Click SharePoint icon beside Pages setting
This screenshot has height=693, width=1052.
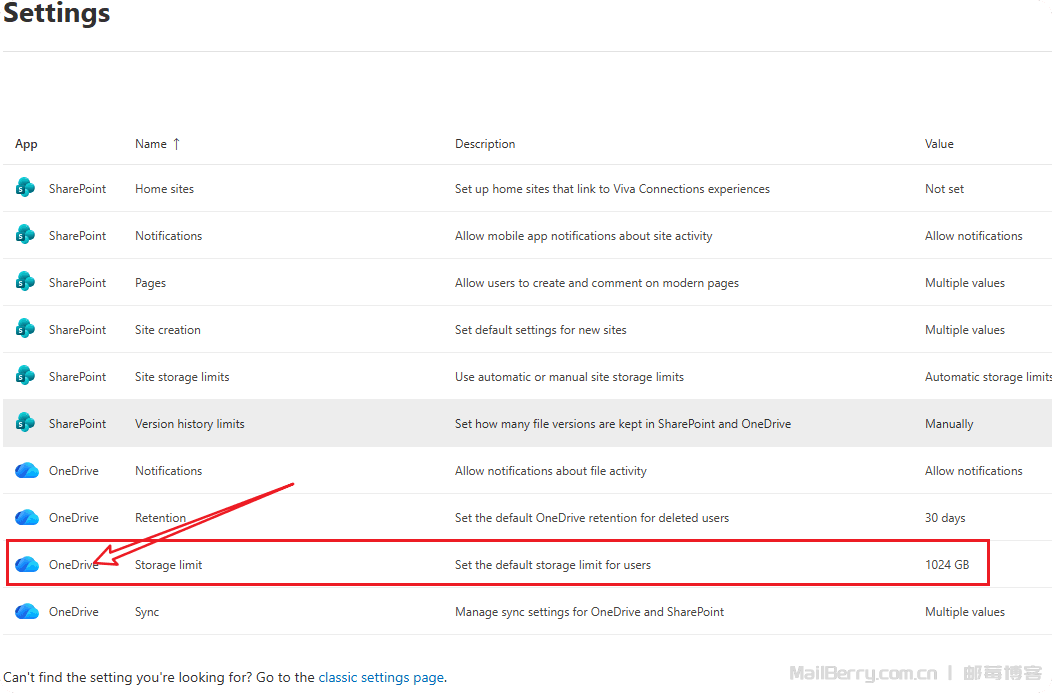pyautogui.click(x=25, y=282)
